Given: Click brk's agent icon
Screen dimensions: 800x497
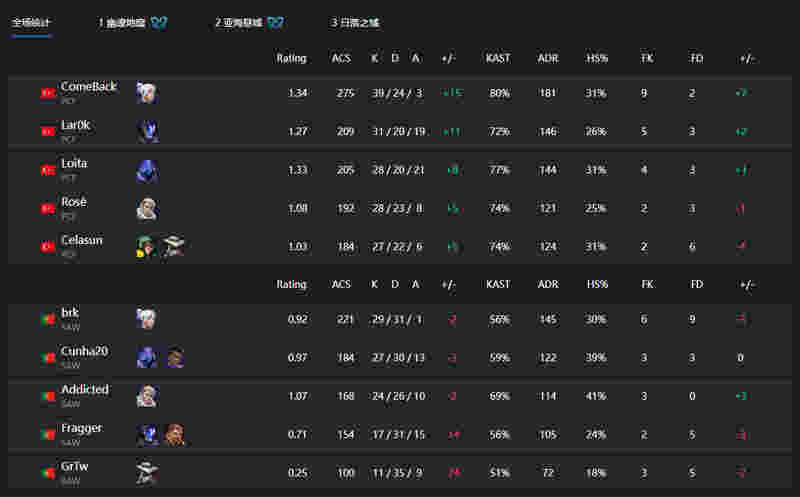Looking at the screenshot, I should point(147,319).
